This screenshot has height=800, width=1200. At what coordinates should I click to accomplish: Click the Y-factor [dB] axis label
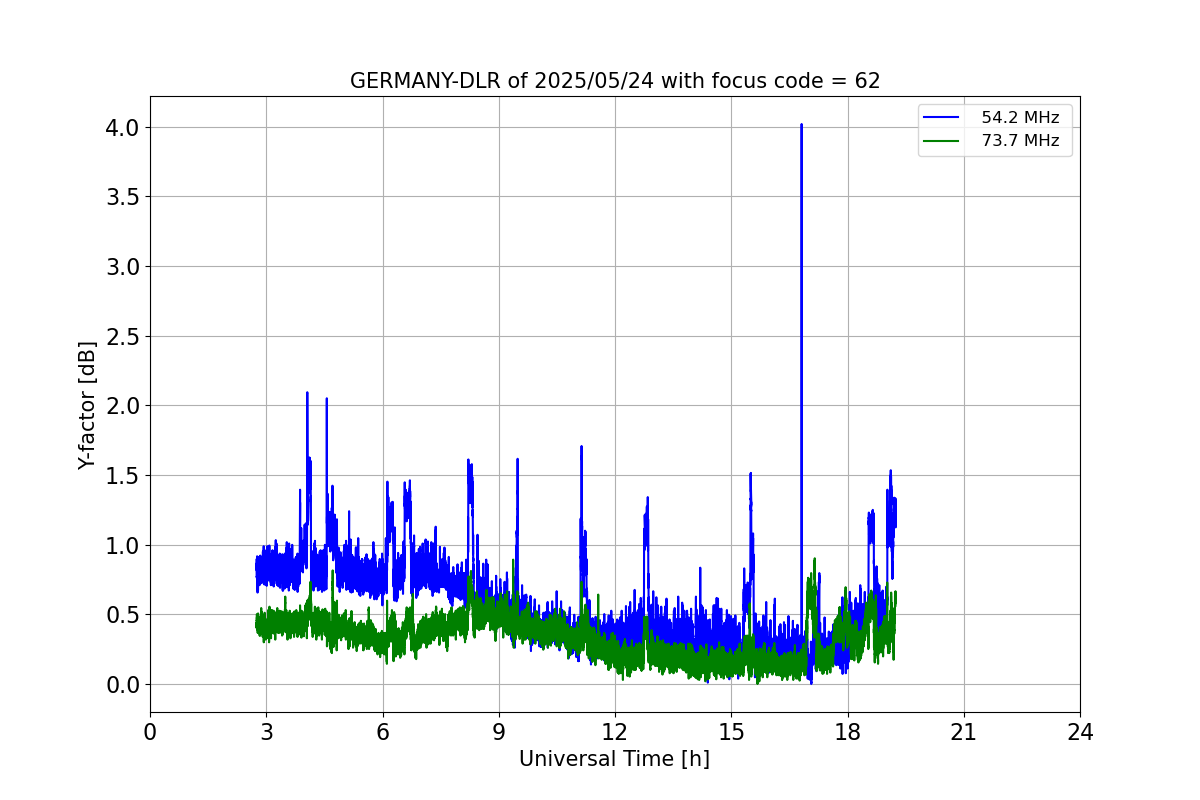(x=88, y=405)
